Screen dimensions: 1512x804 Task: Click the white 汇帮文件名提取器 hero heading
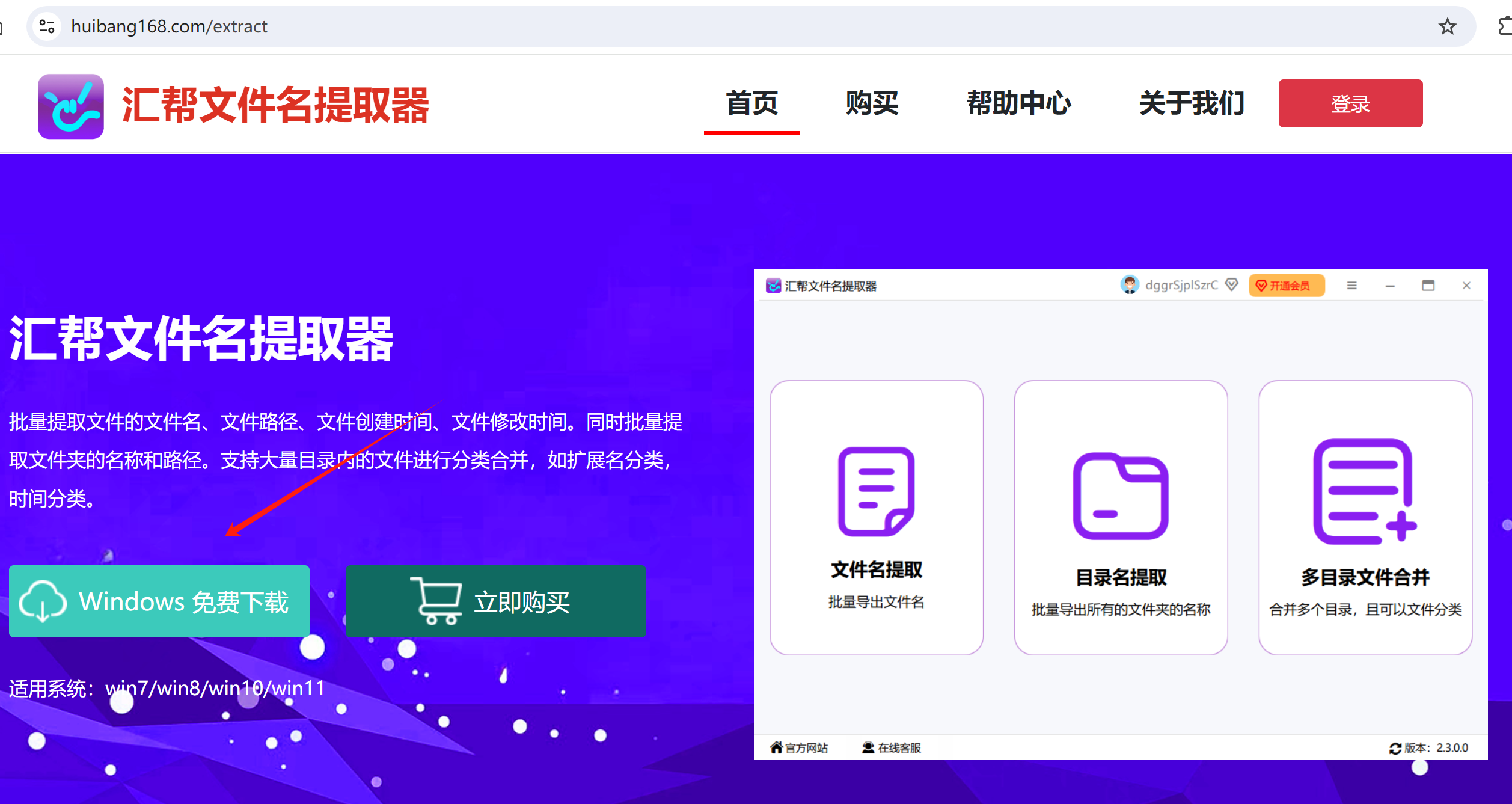[x=201, y=339]
